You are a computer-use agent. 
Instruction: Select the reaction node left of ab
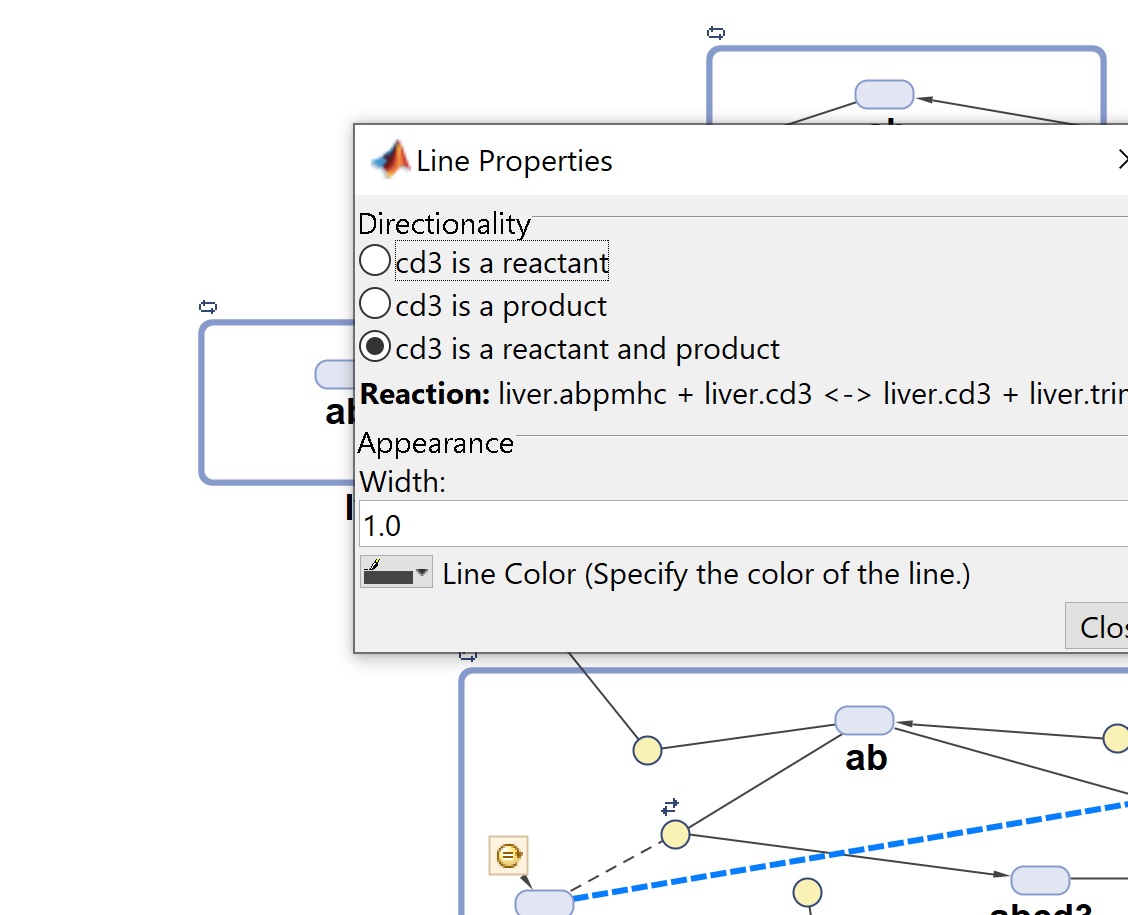point(647,750)
